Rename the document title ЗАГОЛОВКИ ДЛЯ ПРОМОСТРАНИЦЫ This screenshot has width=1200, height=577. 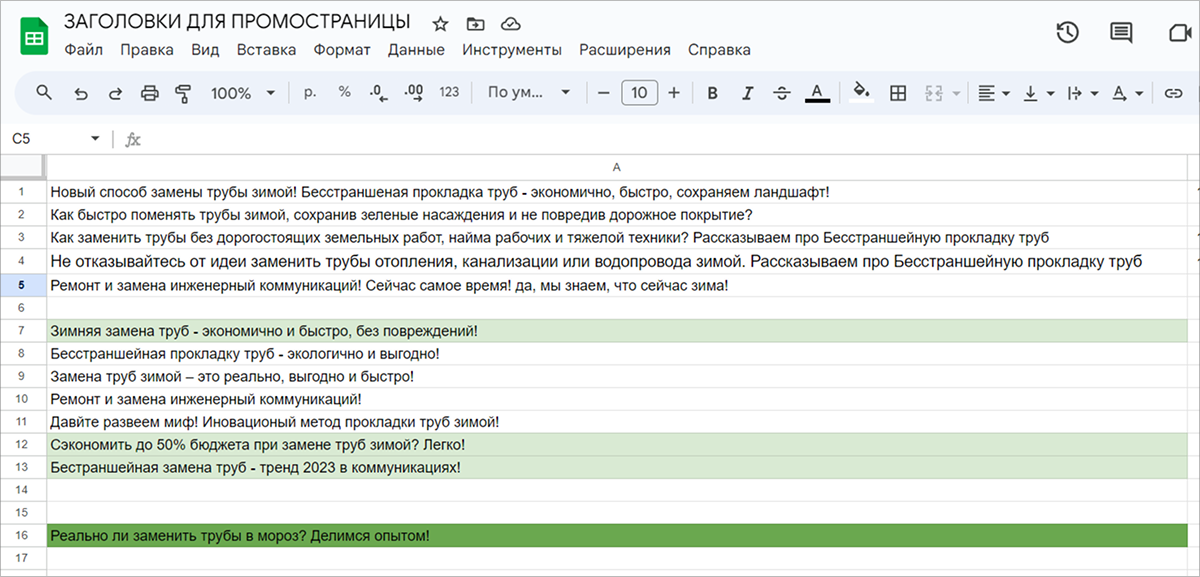tap(237, 22)
